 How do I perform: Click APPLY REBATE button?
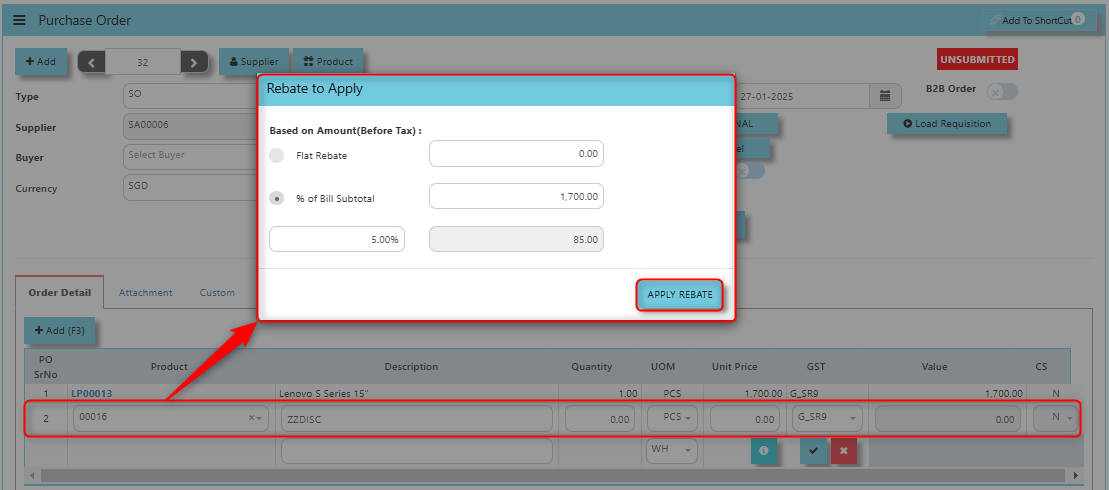680,295
